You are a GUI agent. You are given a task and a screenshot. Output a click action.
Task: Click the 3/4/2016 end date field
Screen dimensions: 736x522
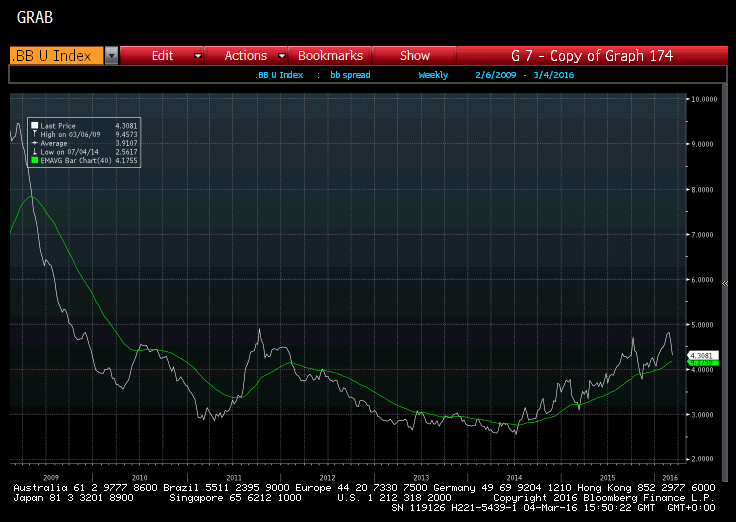pyautogui.click(x=553, y=75)
